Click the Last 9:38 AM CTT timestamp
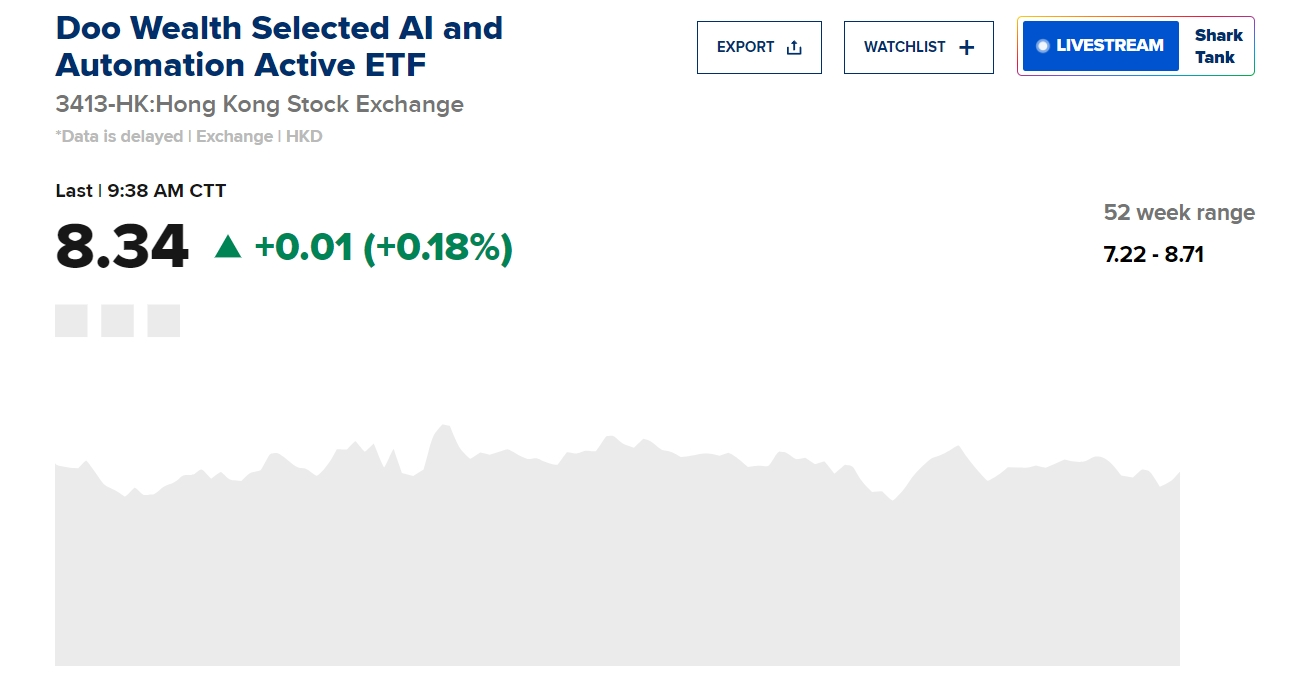 [141, 190]
